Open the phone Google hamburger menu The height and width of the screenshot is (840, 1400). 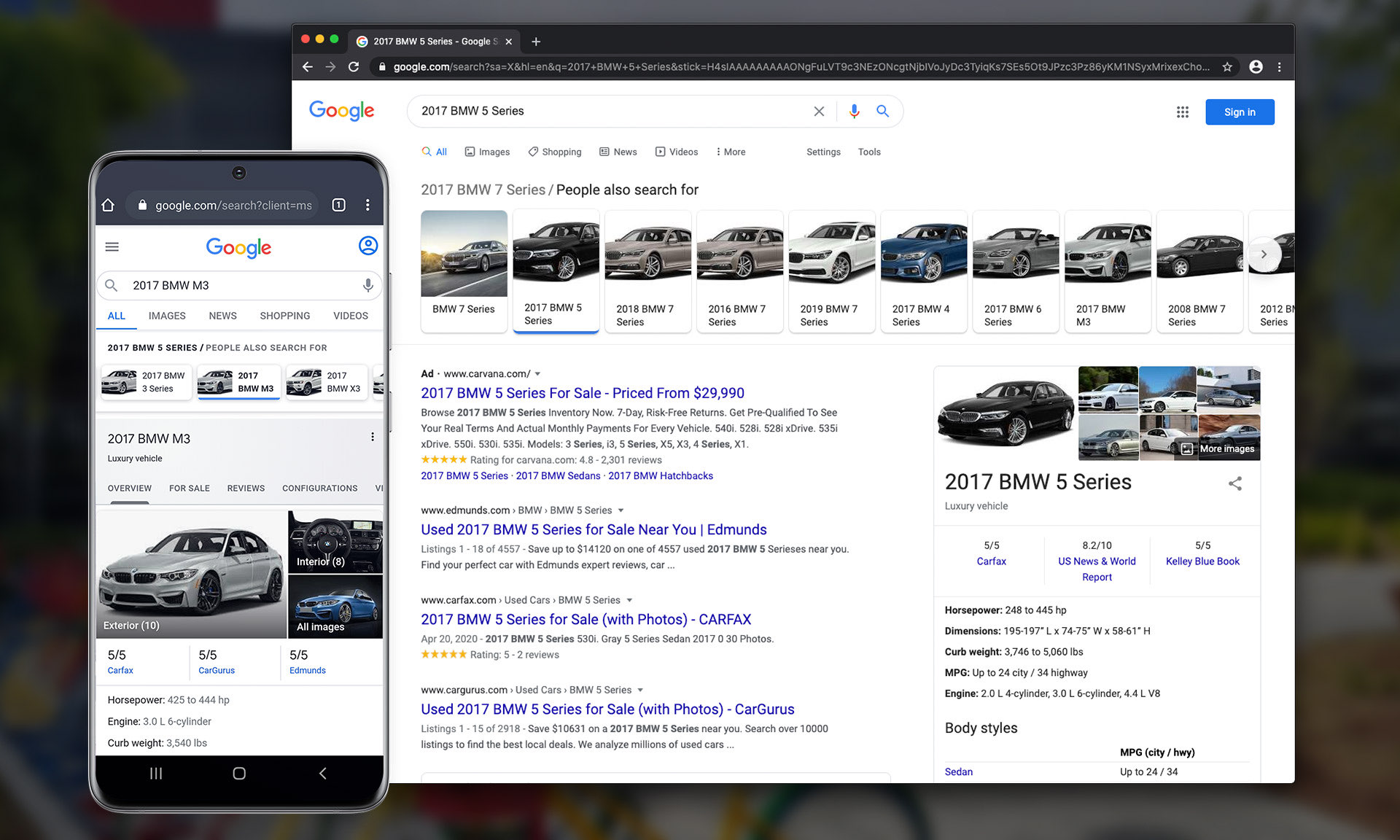(x=112, y=246)
